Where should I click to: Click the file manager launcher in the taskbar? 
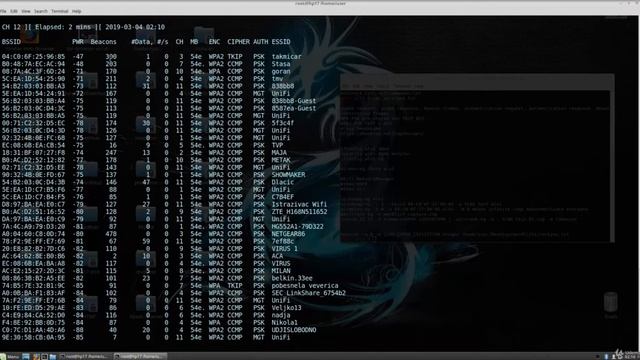pos(53,356)
